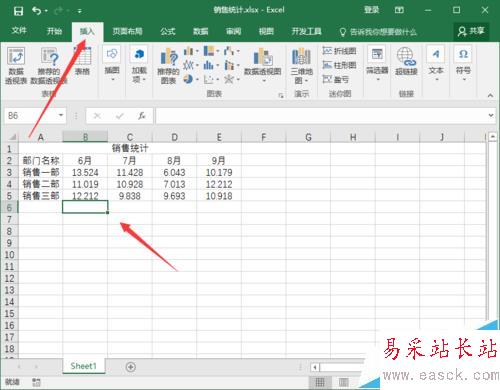Click the formula bar input area
Viewport: 500px width, 390px height.
point(321,116)
